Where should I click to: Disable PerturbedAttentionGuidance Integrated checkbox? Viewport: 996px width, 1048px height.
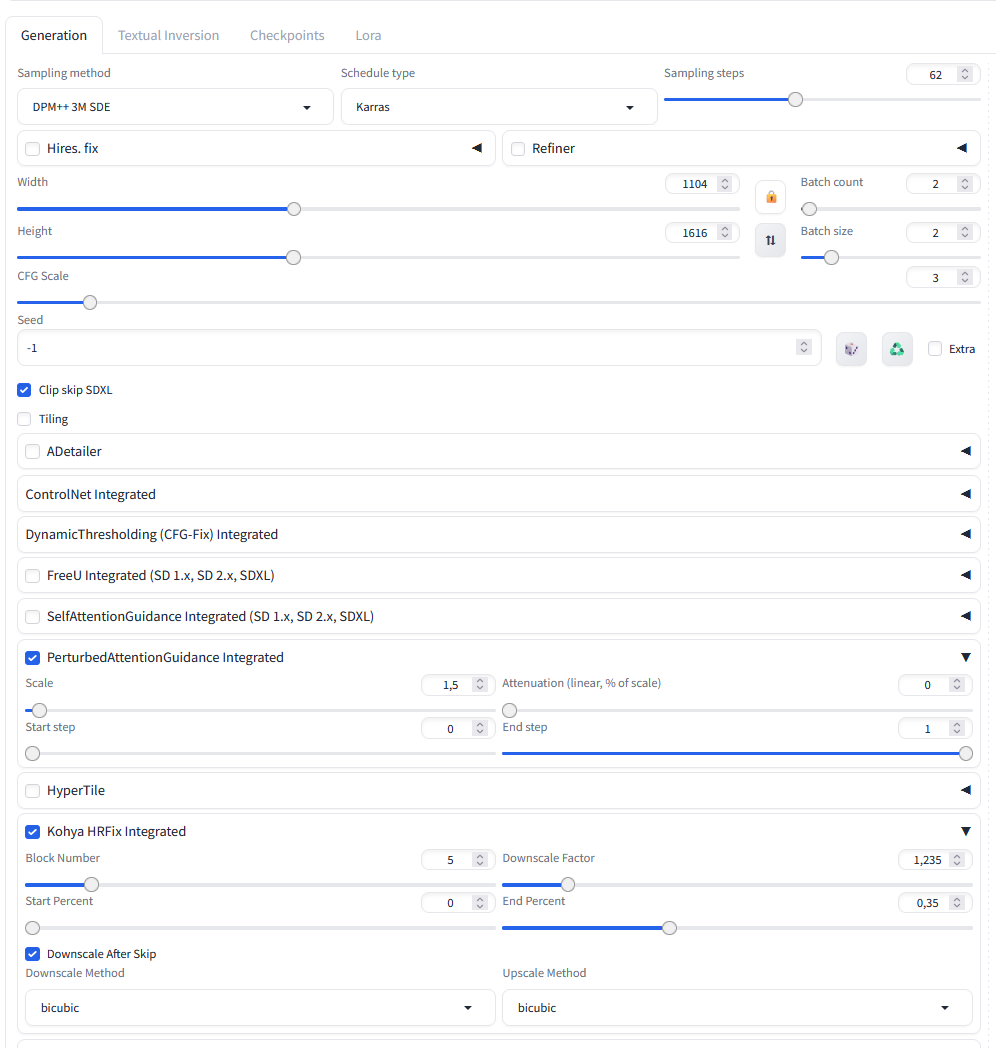pos(33,658)
